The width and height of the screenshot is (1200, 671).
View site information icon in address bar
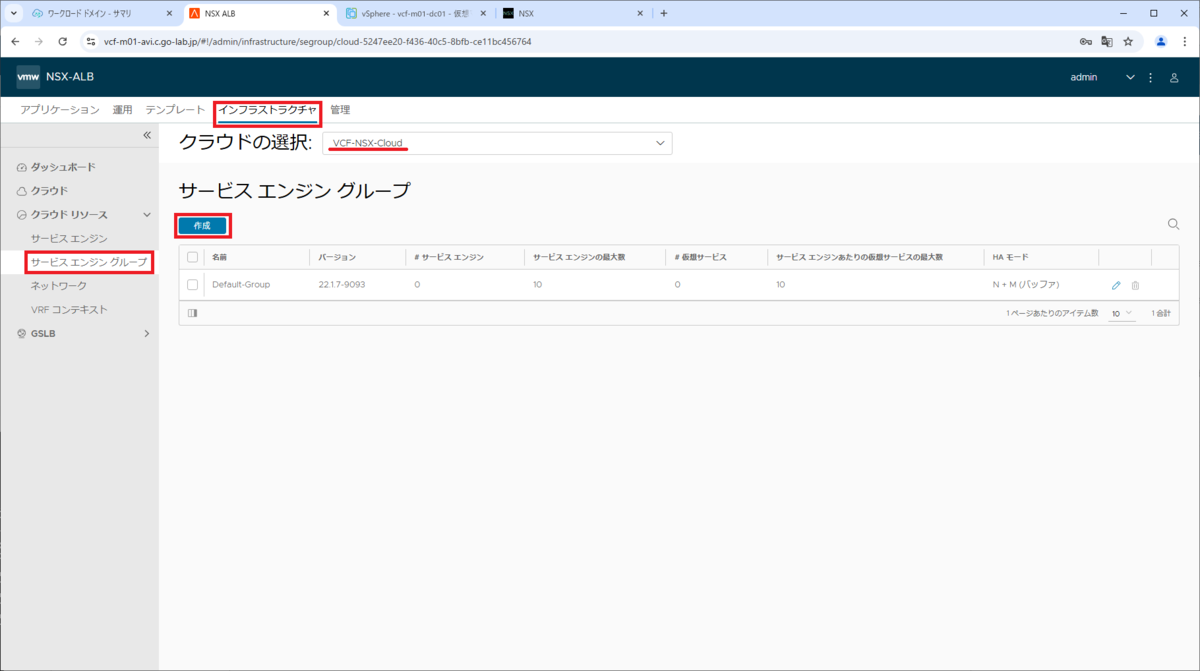(x=90, y=42)
